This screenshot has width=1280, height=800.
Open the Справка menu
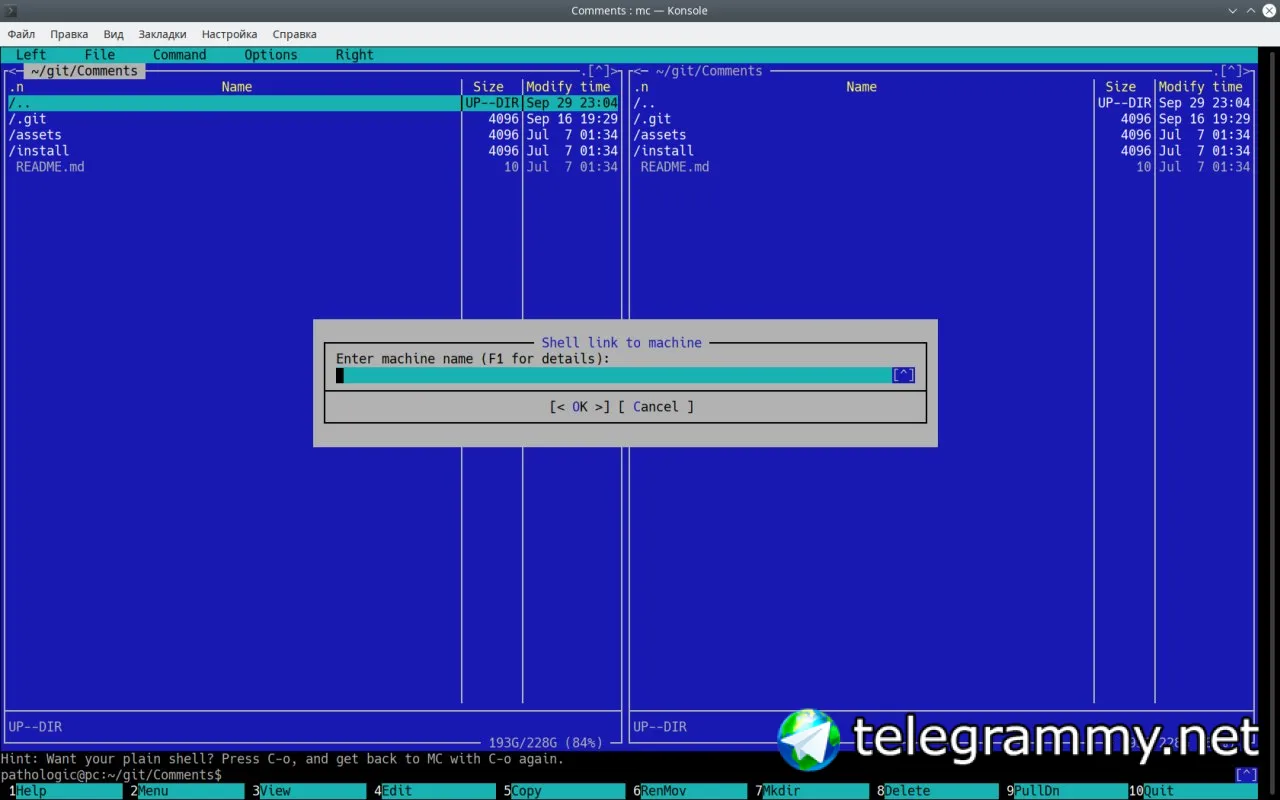(294, 34)
